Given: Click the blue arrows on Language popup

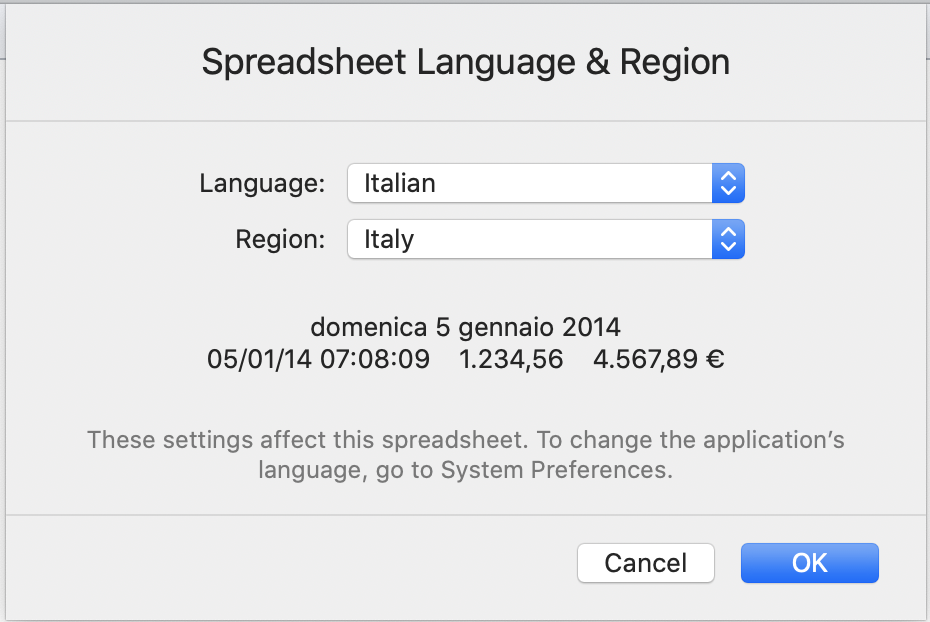Looking at the screenshot, I should [728, 184].
